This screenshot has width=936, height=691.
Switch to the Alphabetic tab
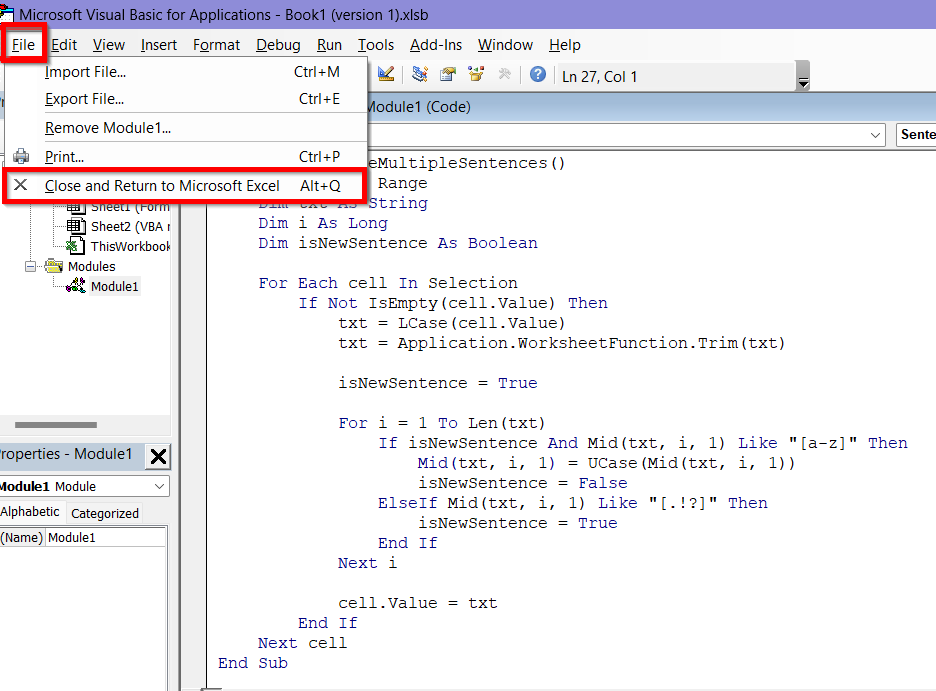[30, 512]
